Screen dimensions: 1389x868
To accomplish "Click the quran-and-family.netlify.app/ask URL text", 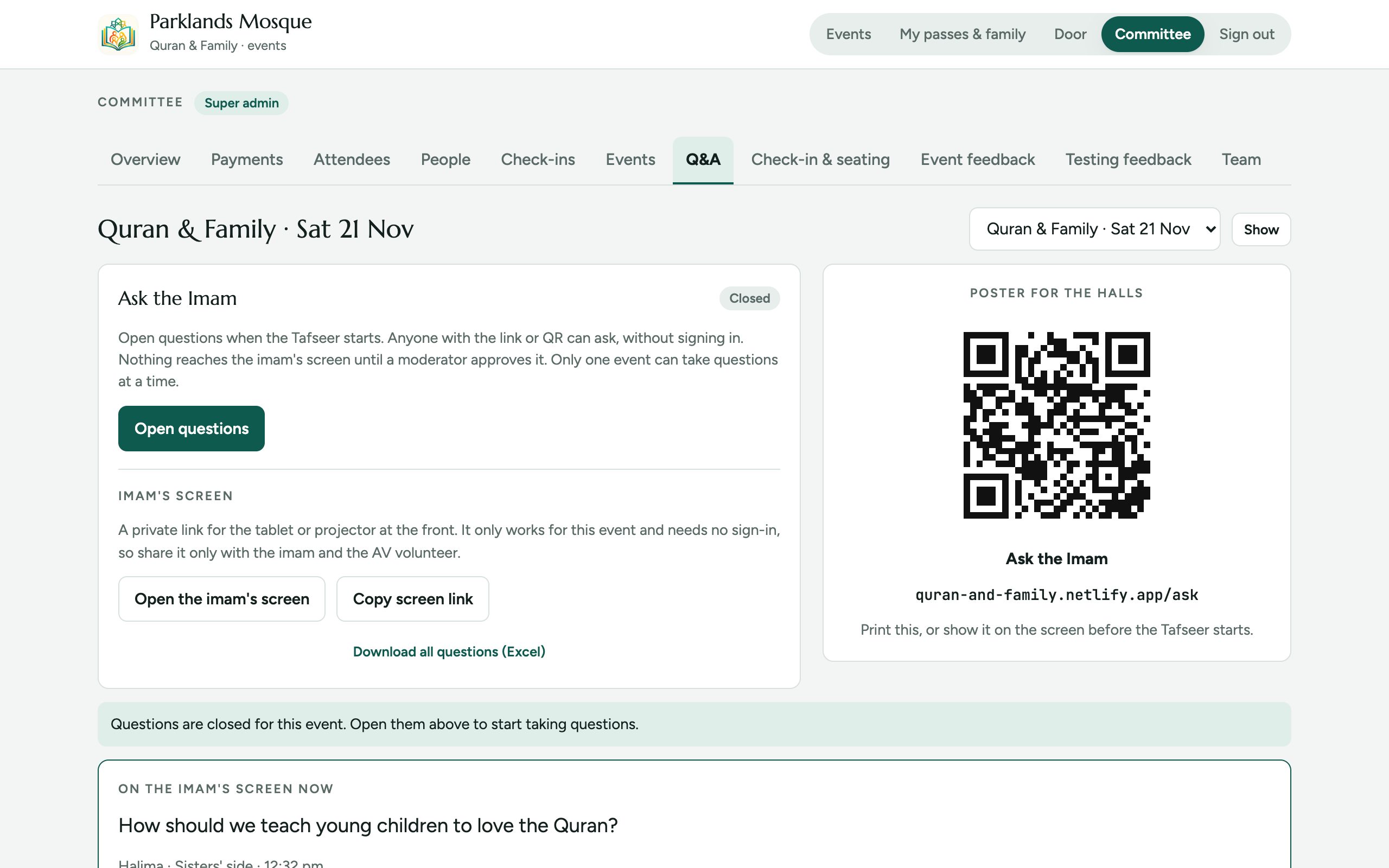I will pyautogui.click(x=1056, y=595).
